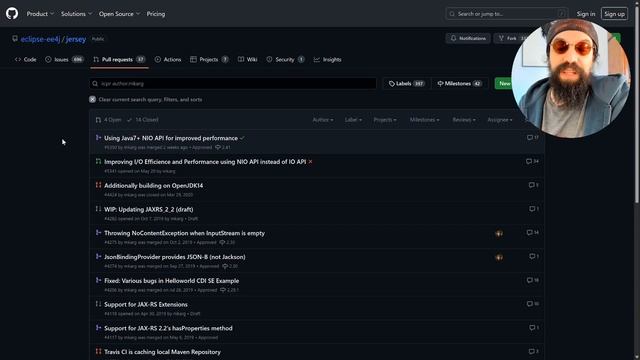The width and height of the screenshot is (640, 360).
Task: Open 'Improving I/O Efficience and Performance' pull request
Action: pyautogui.click(x=205, y=162)
